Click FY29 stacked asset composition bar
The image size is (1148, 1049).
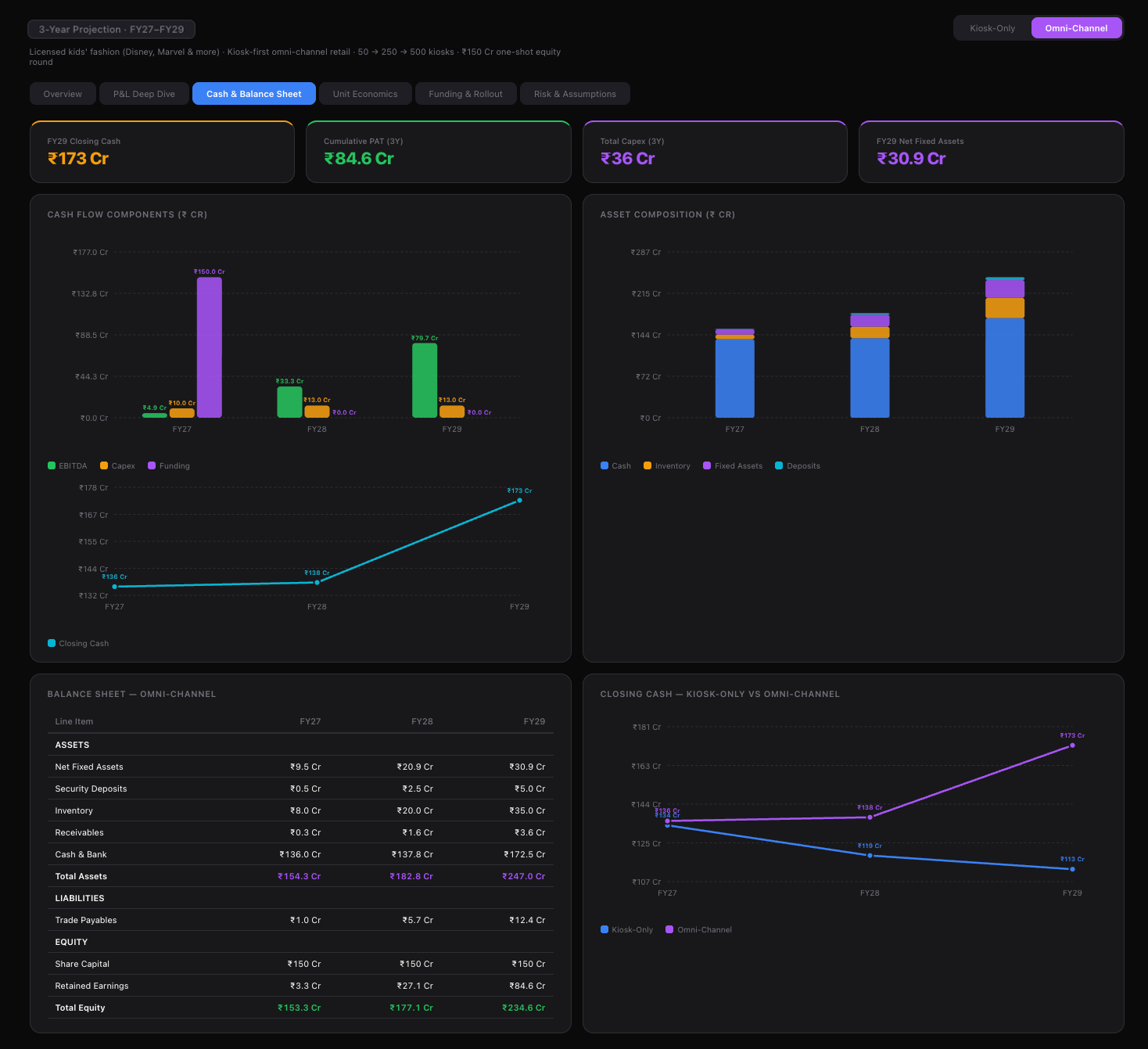[1004, 348]
